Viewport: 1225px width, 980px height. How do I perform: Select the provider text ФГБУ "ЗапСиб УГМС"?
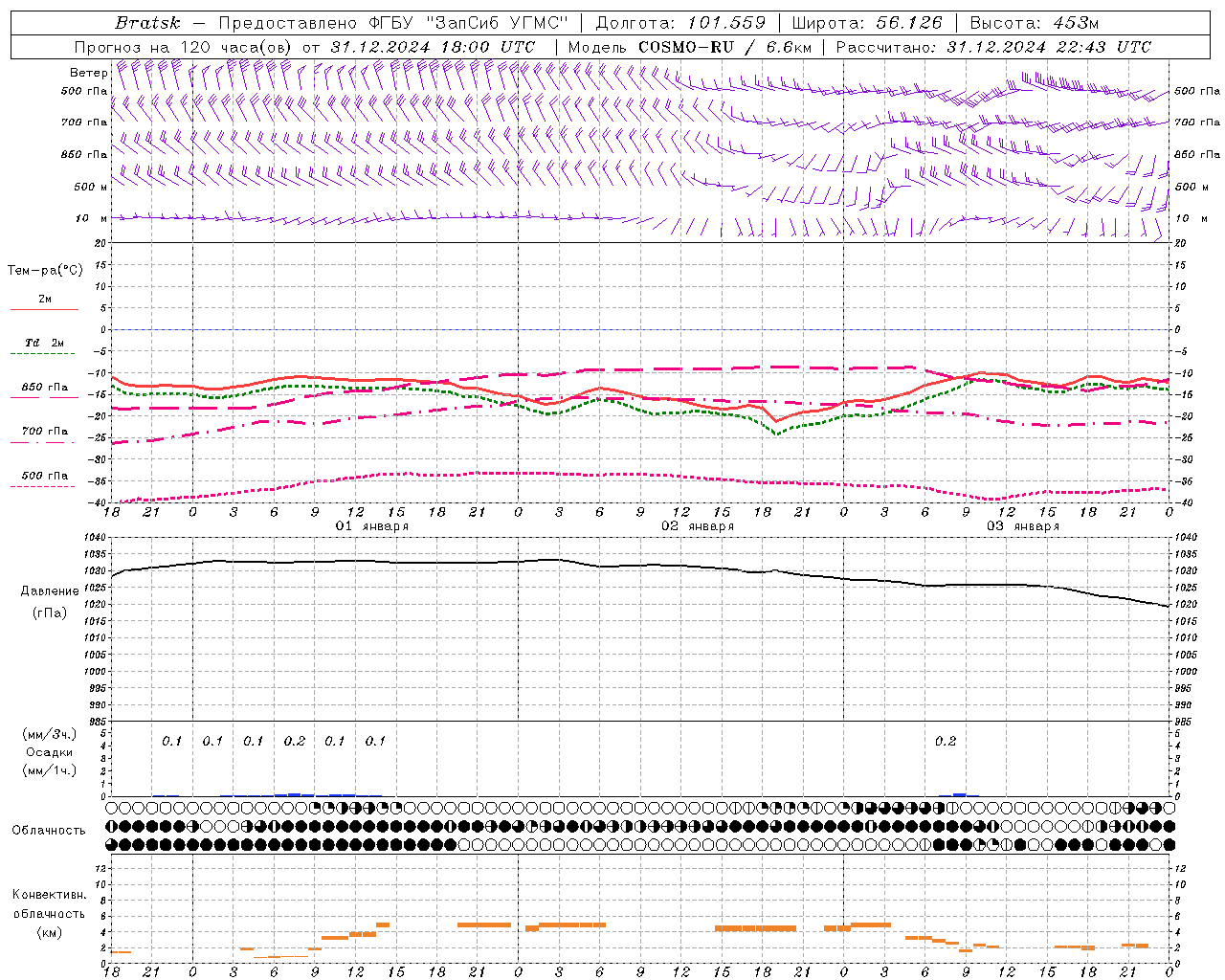(x=470, y=23)
